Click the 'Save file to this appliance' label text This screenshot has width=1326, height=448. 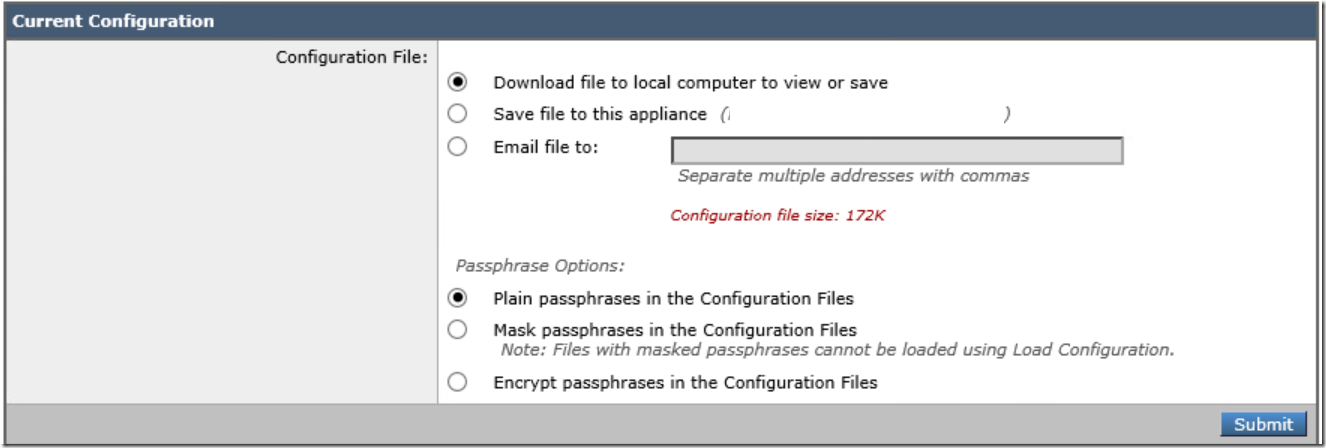tap(600, 115)
